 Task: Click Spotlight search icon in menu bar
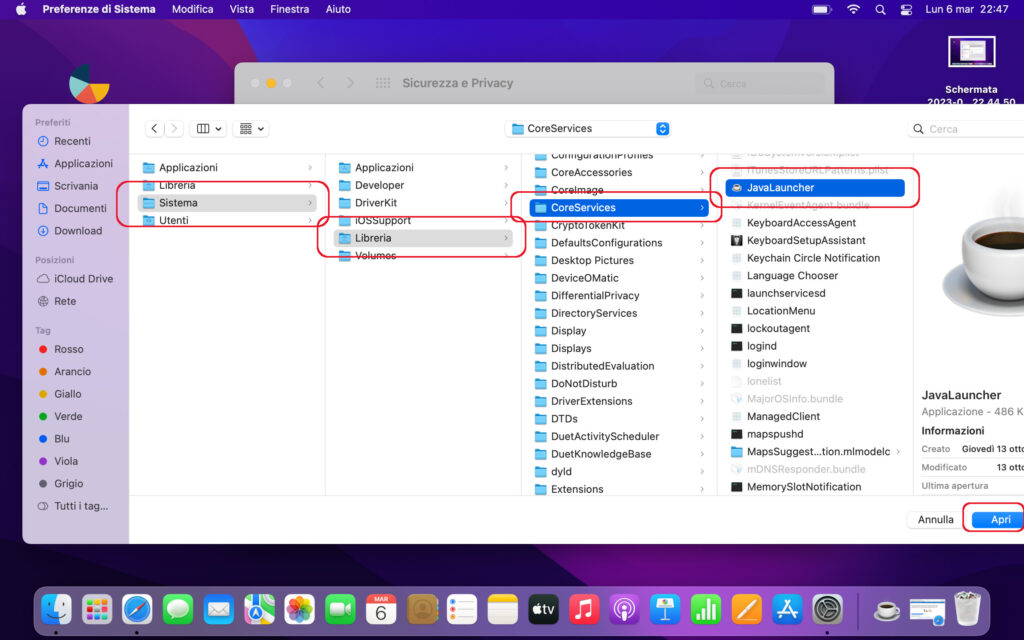pos(880,9)
